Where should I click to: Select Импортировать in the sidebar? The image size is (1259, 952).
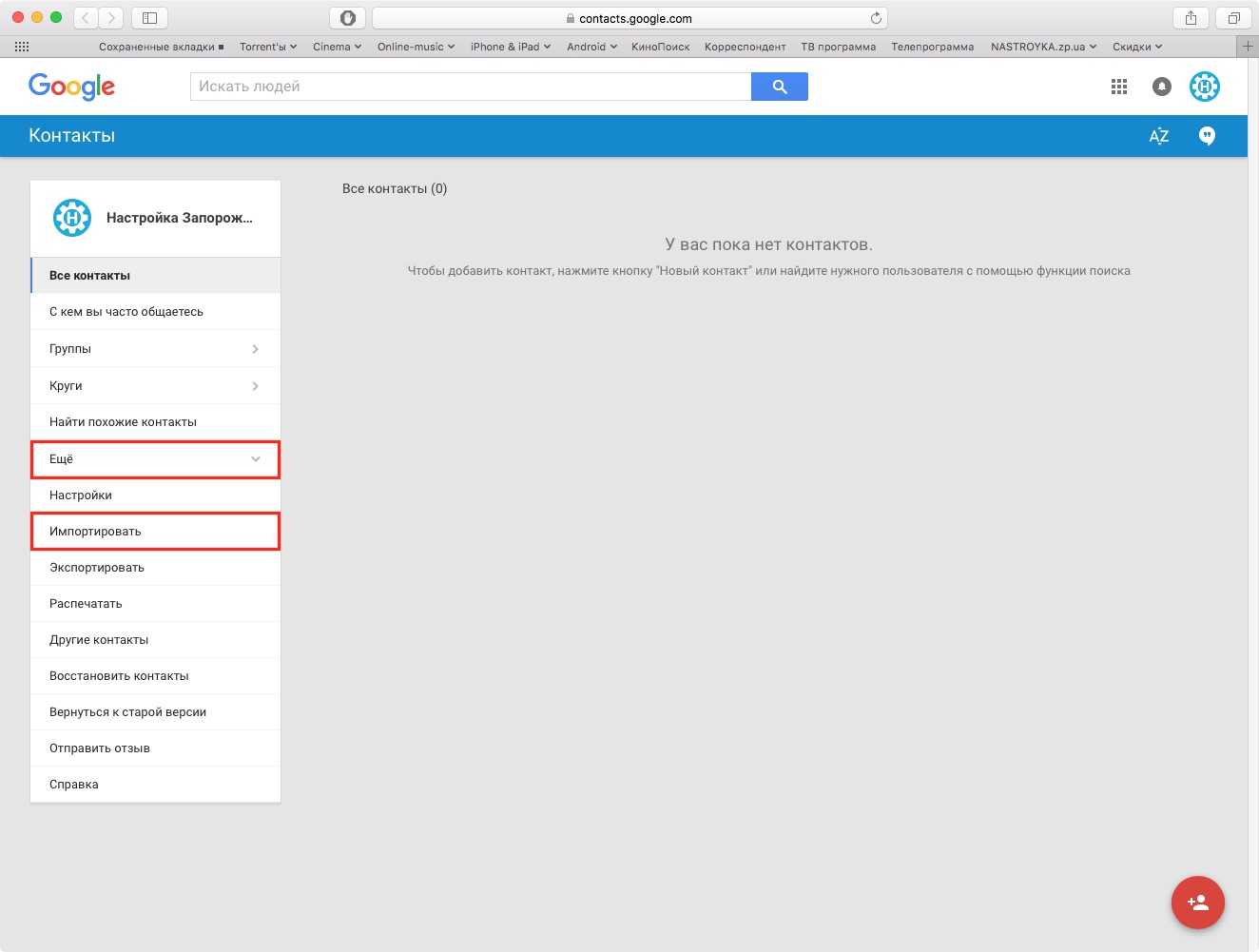[x=155, y=532]
